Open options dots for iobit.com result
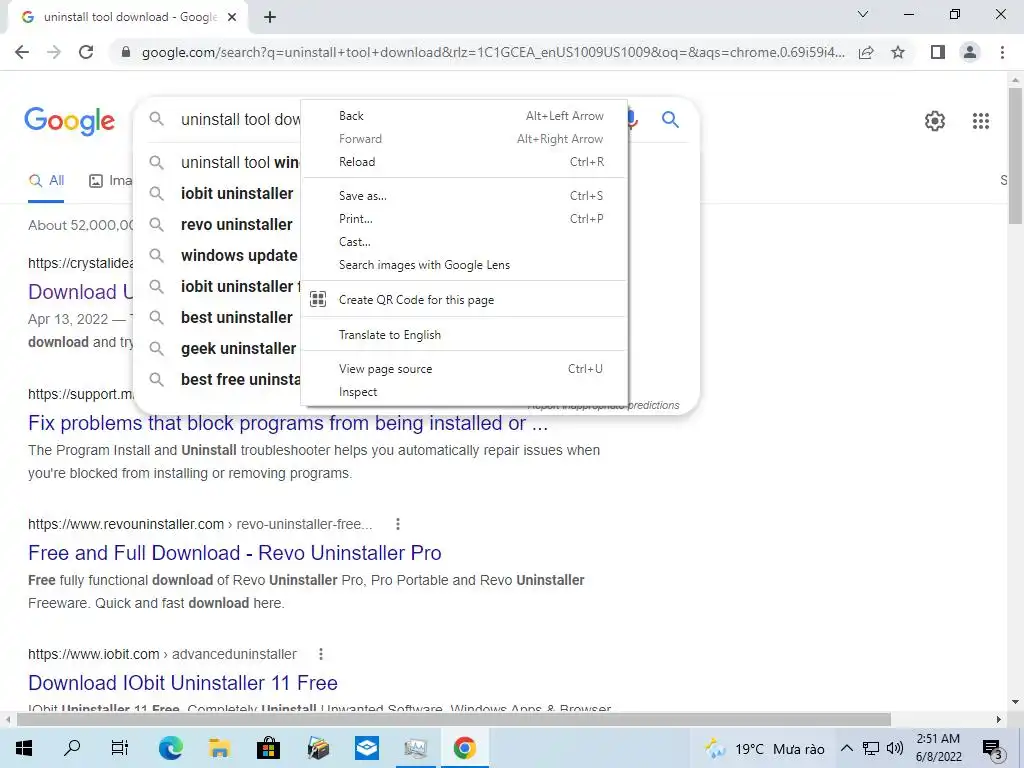 (321, 654)
